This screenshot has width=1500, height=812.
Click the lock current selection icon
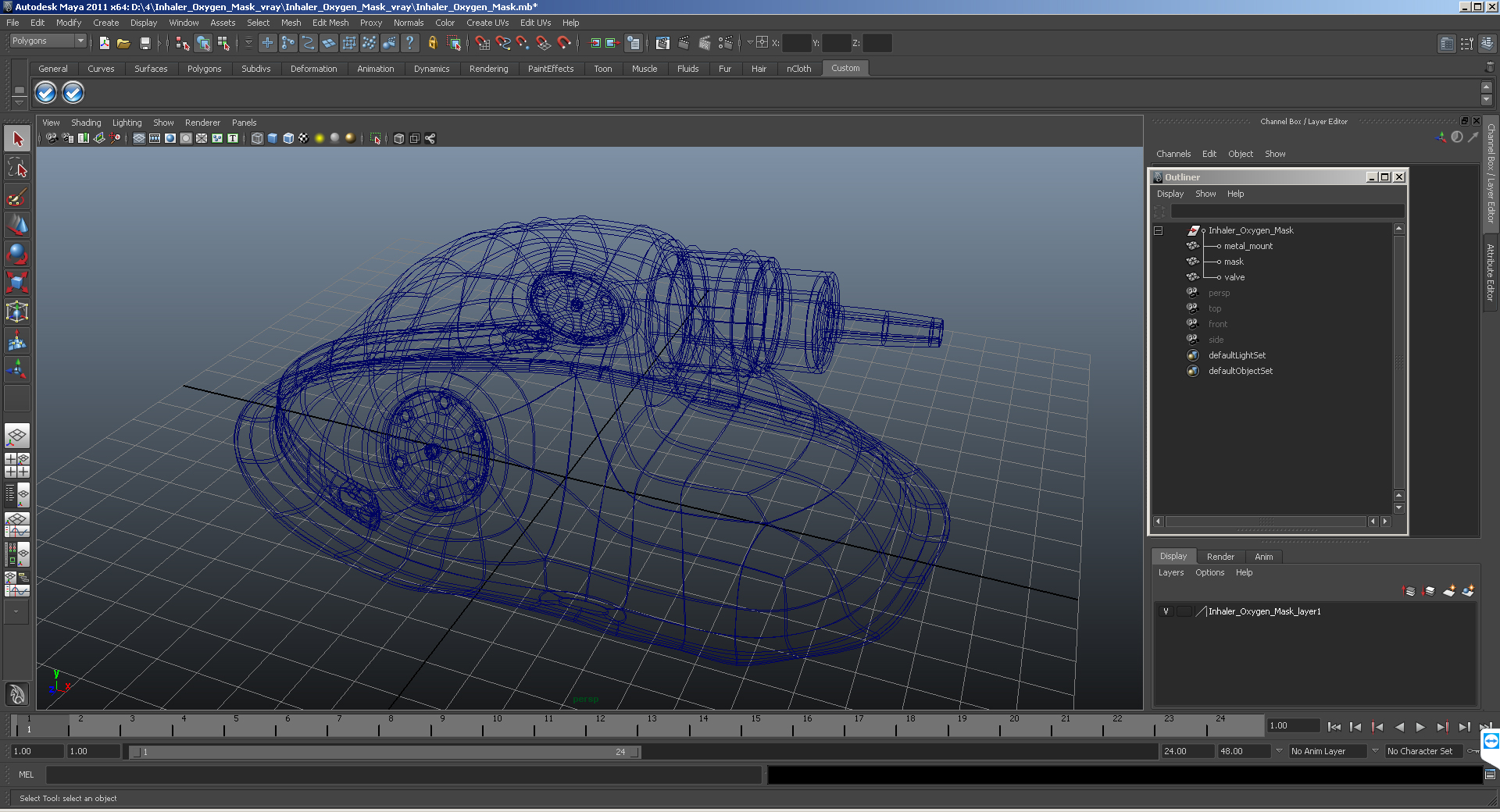[x=432, y=43]
